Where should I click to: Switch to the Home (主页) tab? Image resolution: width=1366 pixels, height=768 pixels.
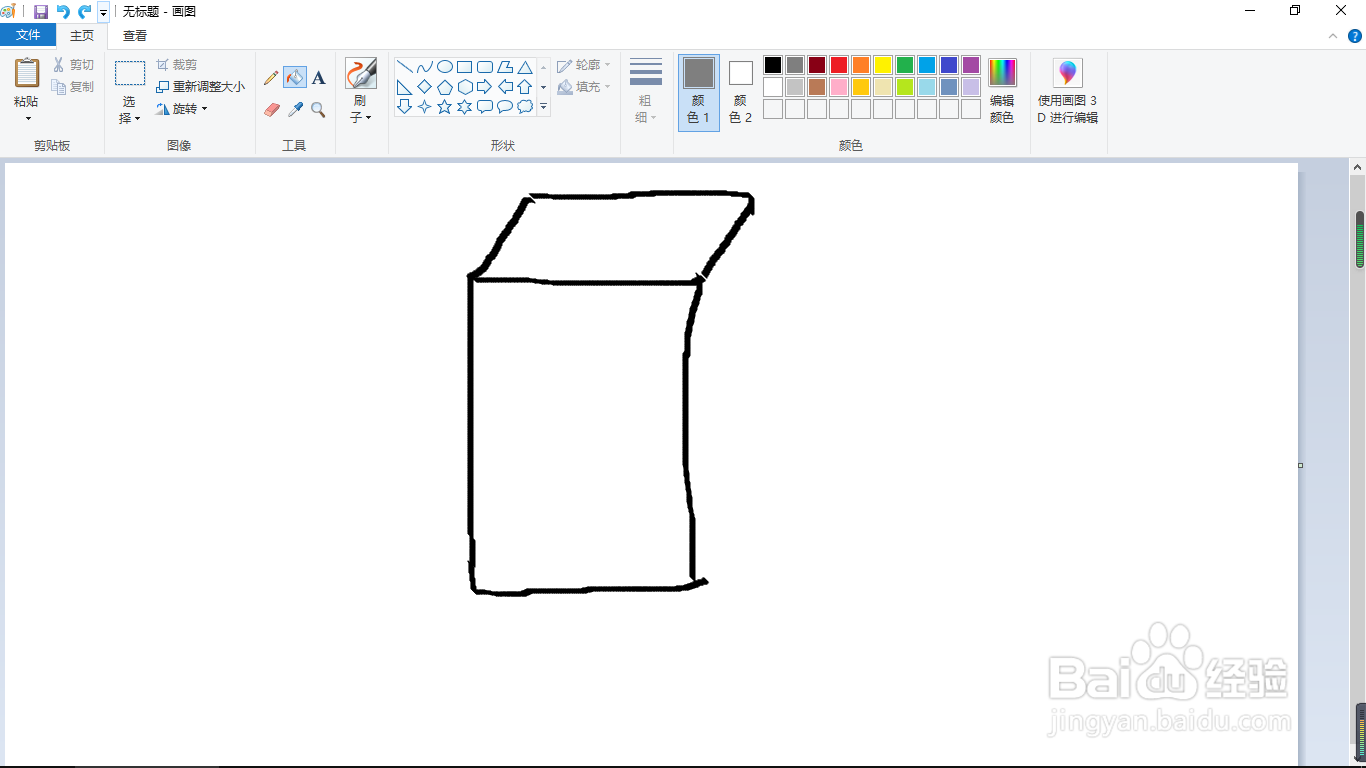[82, 35]
